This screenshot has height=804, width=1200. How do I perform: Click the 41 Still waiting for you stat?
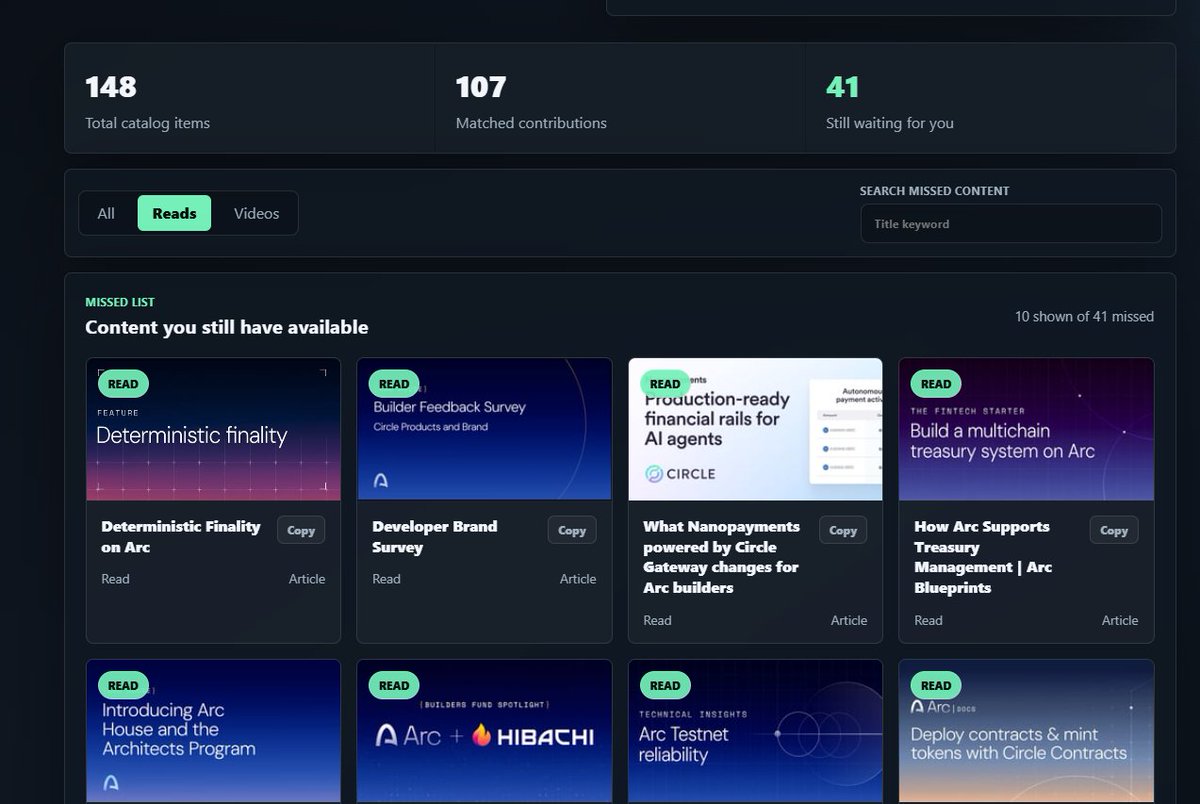tap(990, 98)
